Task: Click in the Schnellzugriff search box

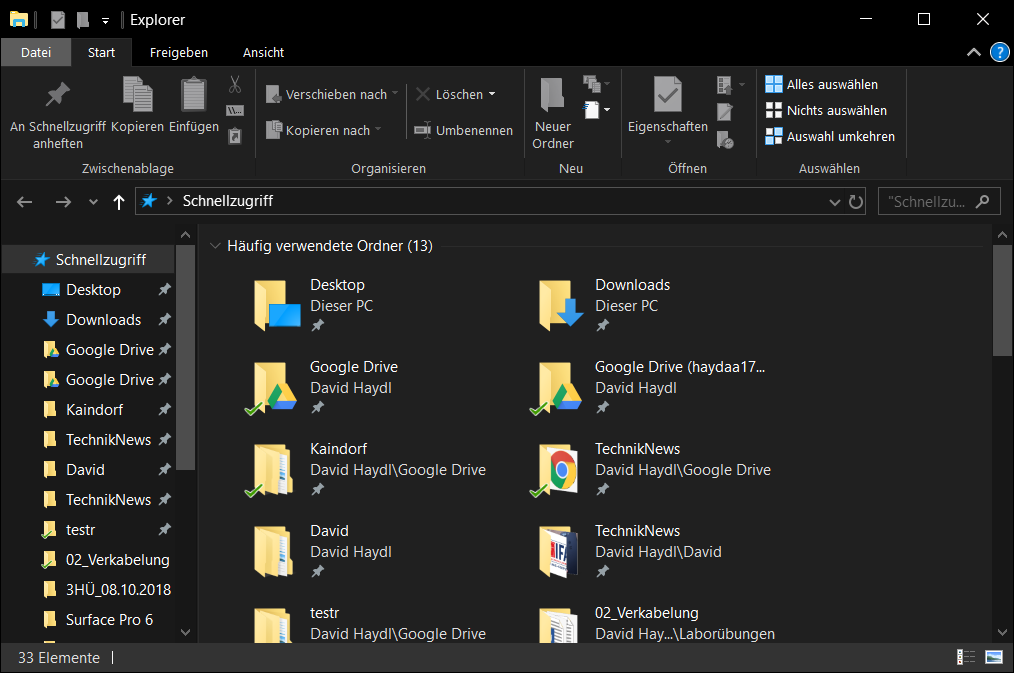Action: pos(938,202)
